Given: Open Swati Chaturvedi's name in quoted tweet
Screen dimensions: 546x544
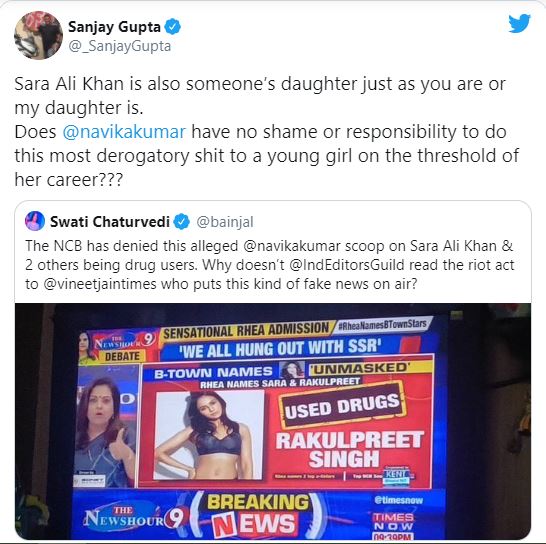Looking at the screenshot, I should 110,222.
